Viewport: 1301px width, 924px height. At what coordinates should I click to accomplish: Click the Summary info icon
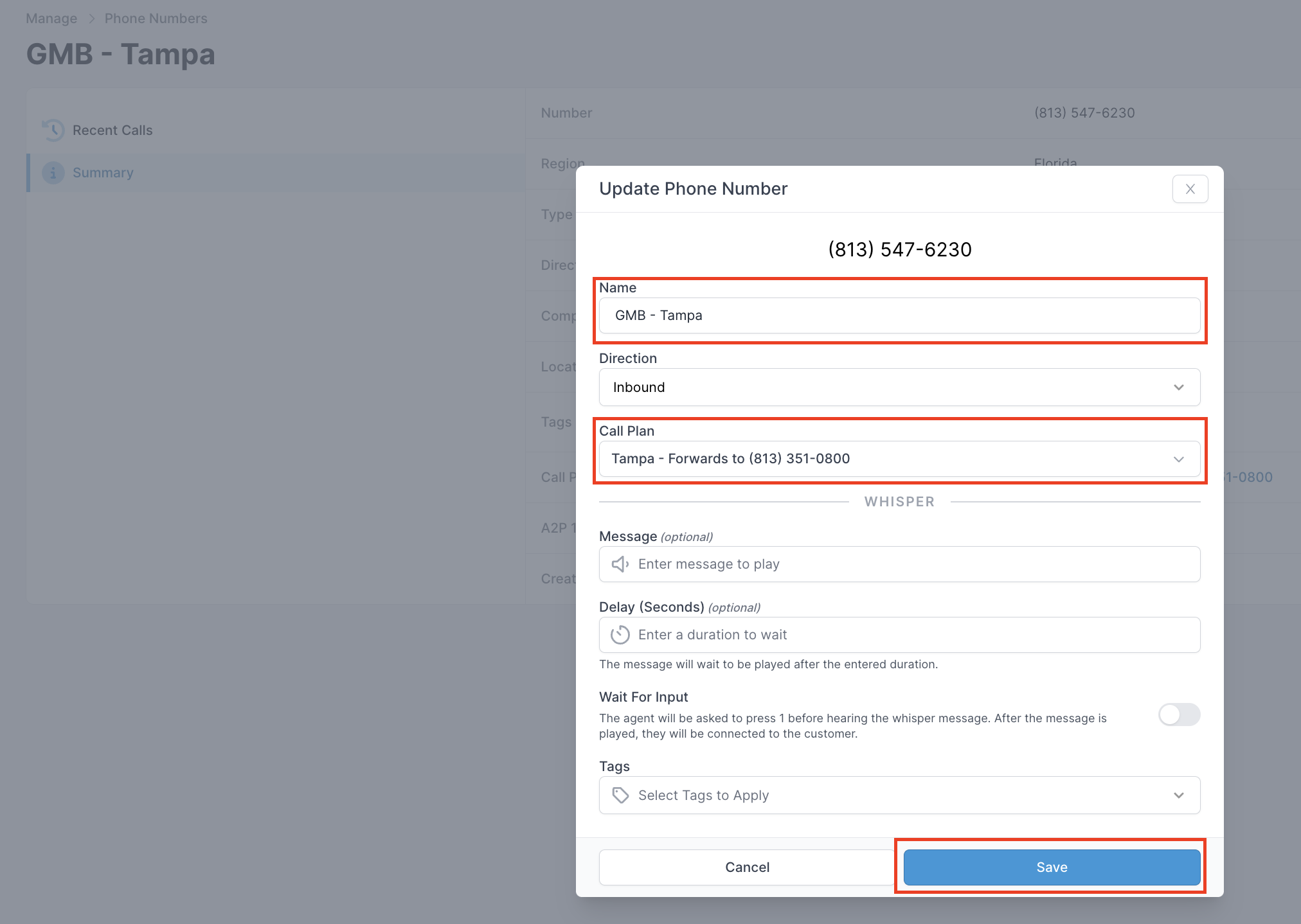pos(53,173)
